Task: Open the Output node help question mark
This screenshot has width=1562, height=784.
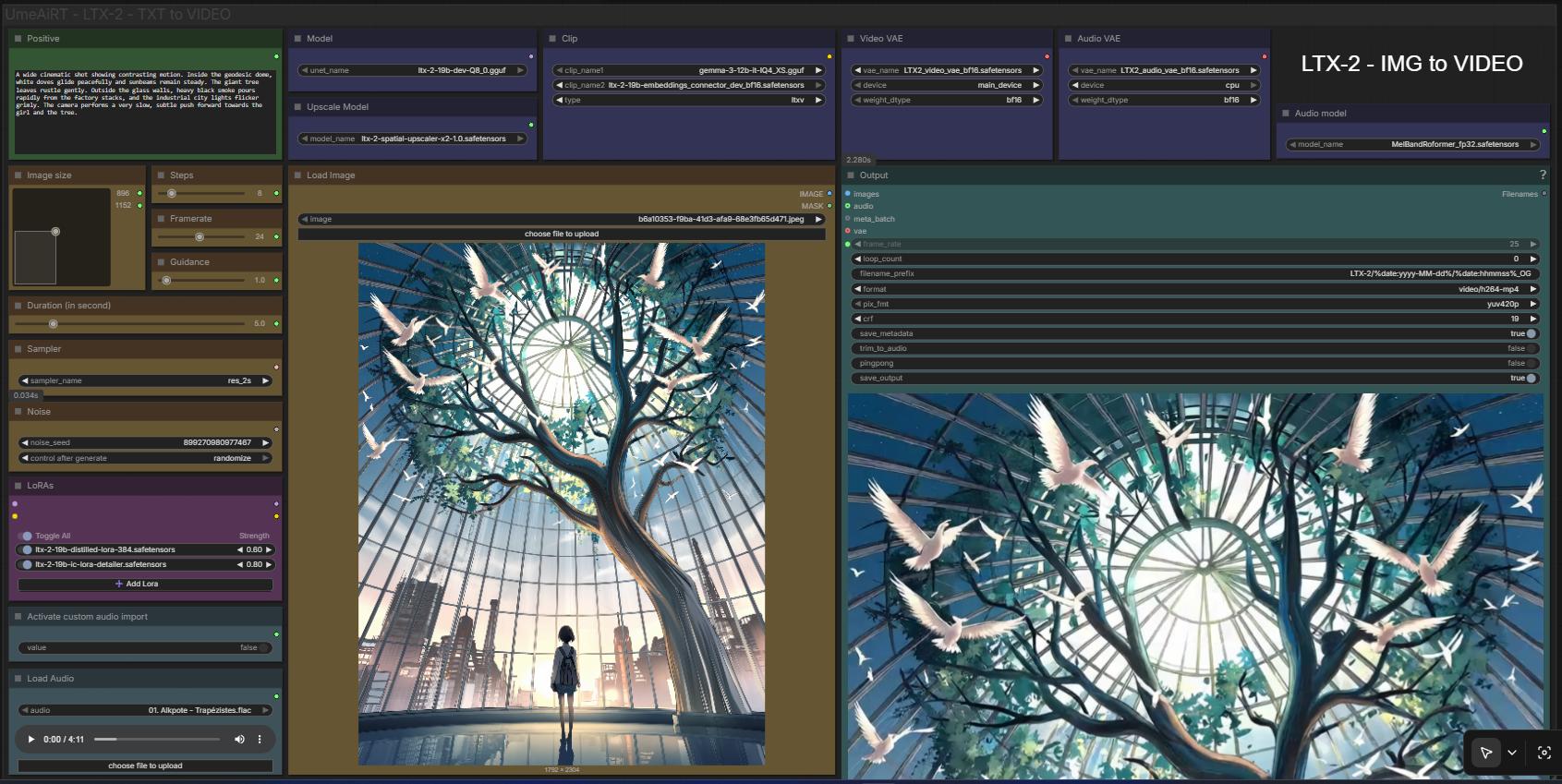Action: (1542, 175)
